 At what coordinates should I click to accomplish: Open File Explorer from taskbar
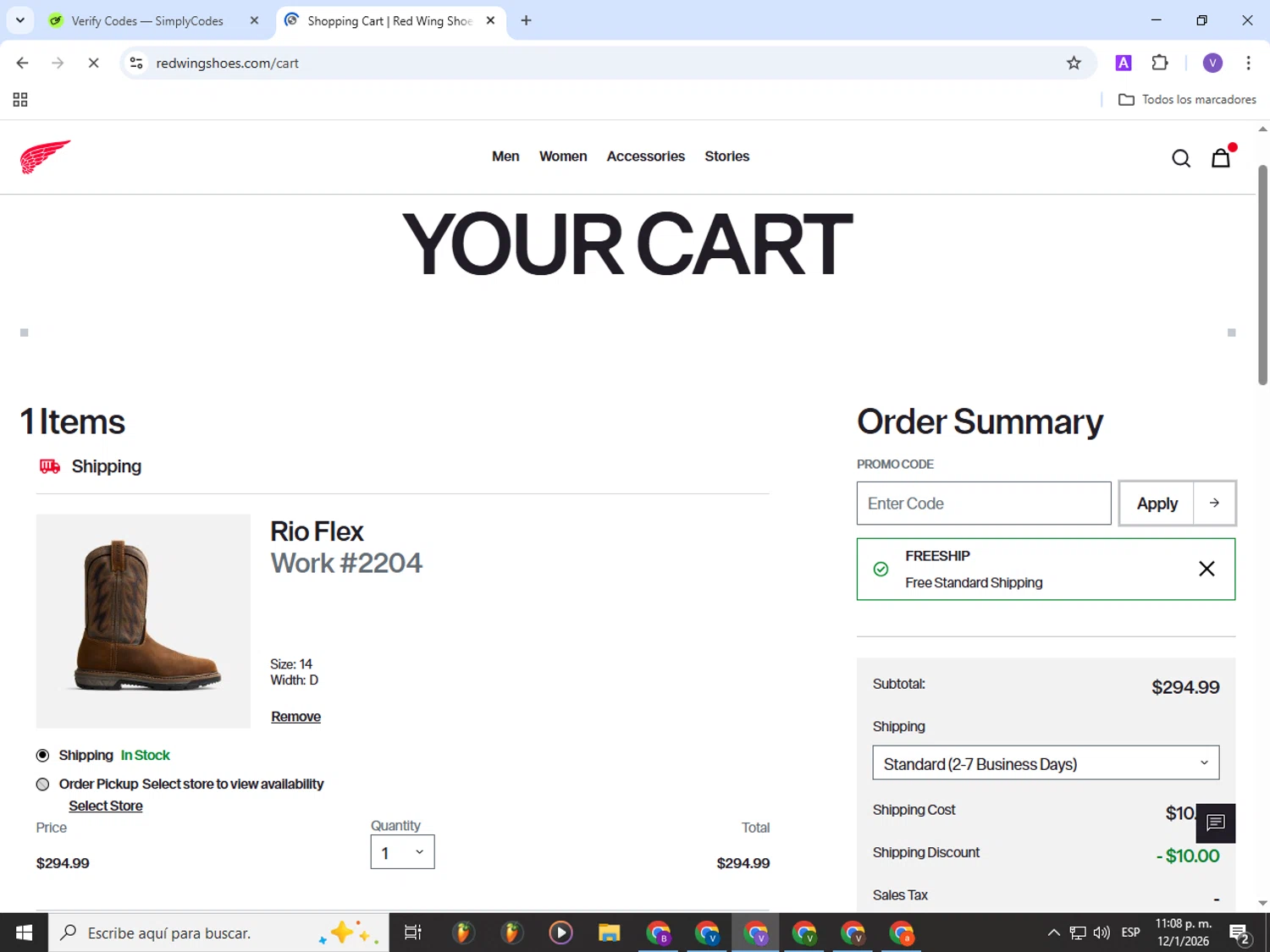pyautogui.click(x=609, y=933)
